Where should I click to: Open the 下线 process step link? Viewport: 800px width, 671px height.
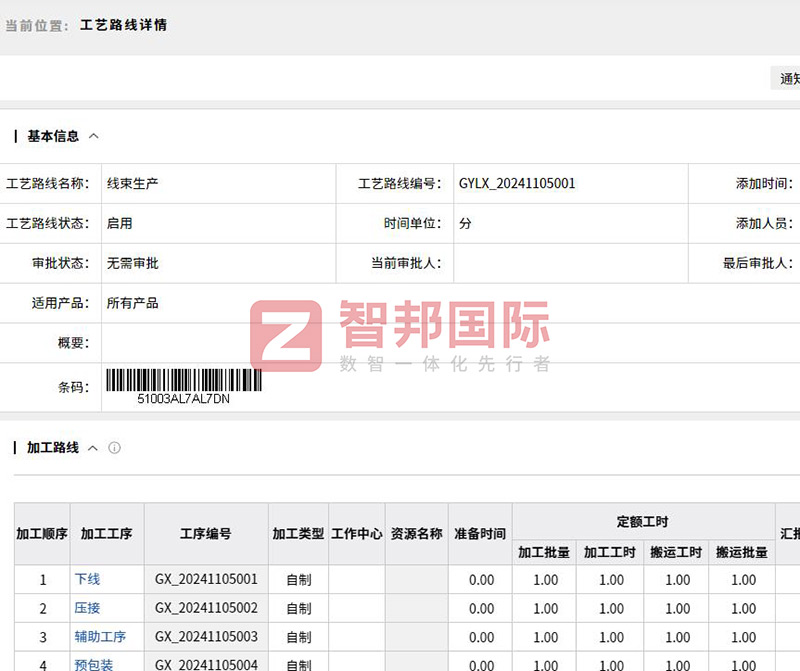tap(89, 580)
